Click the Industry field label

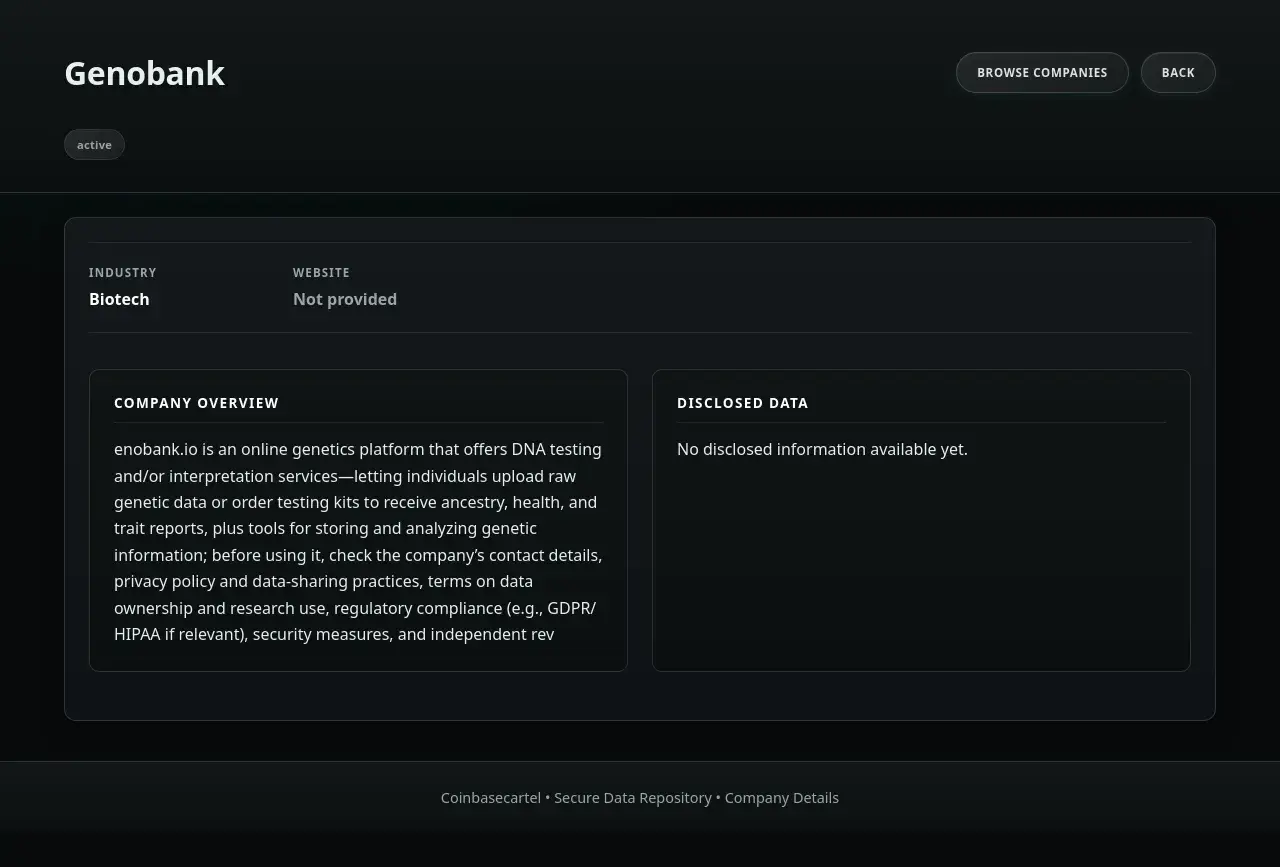click(122, 273)
